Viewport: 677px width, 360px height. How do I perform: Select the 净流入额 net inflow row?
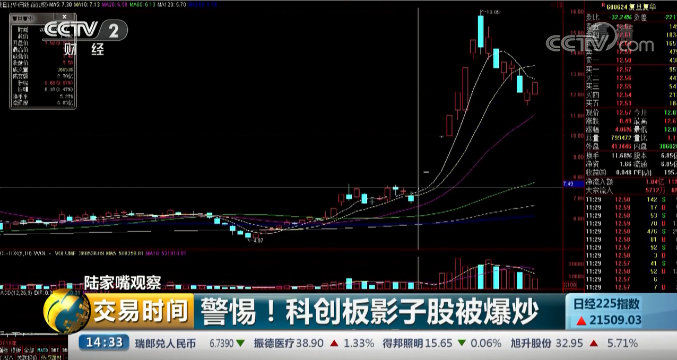(631, 182)
